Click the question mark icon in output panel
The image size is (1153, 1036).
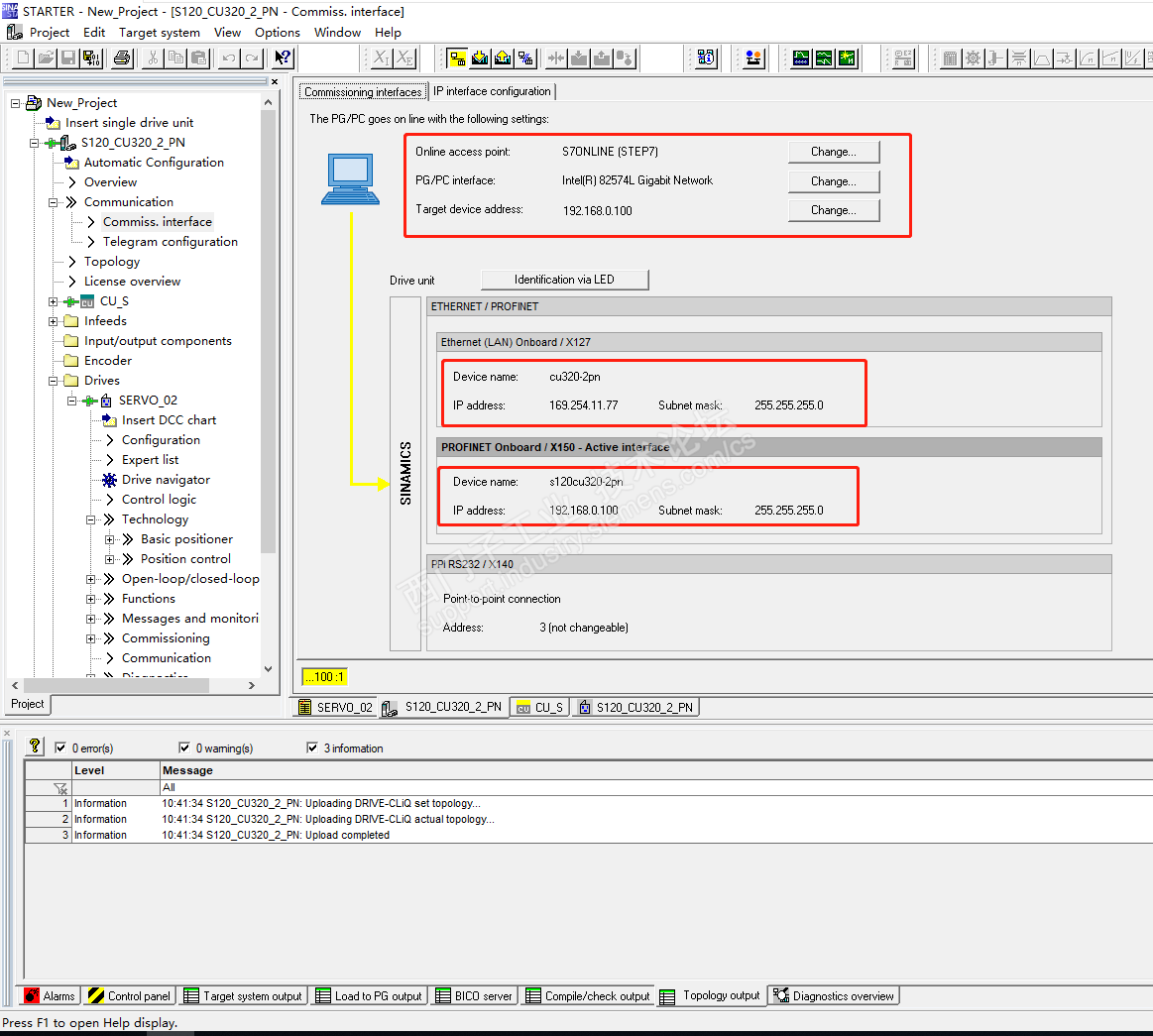(35, 747)
